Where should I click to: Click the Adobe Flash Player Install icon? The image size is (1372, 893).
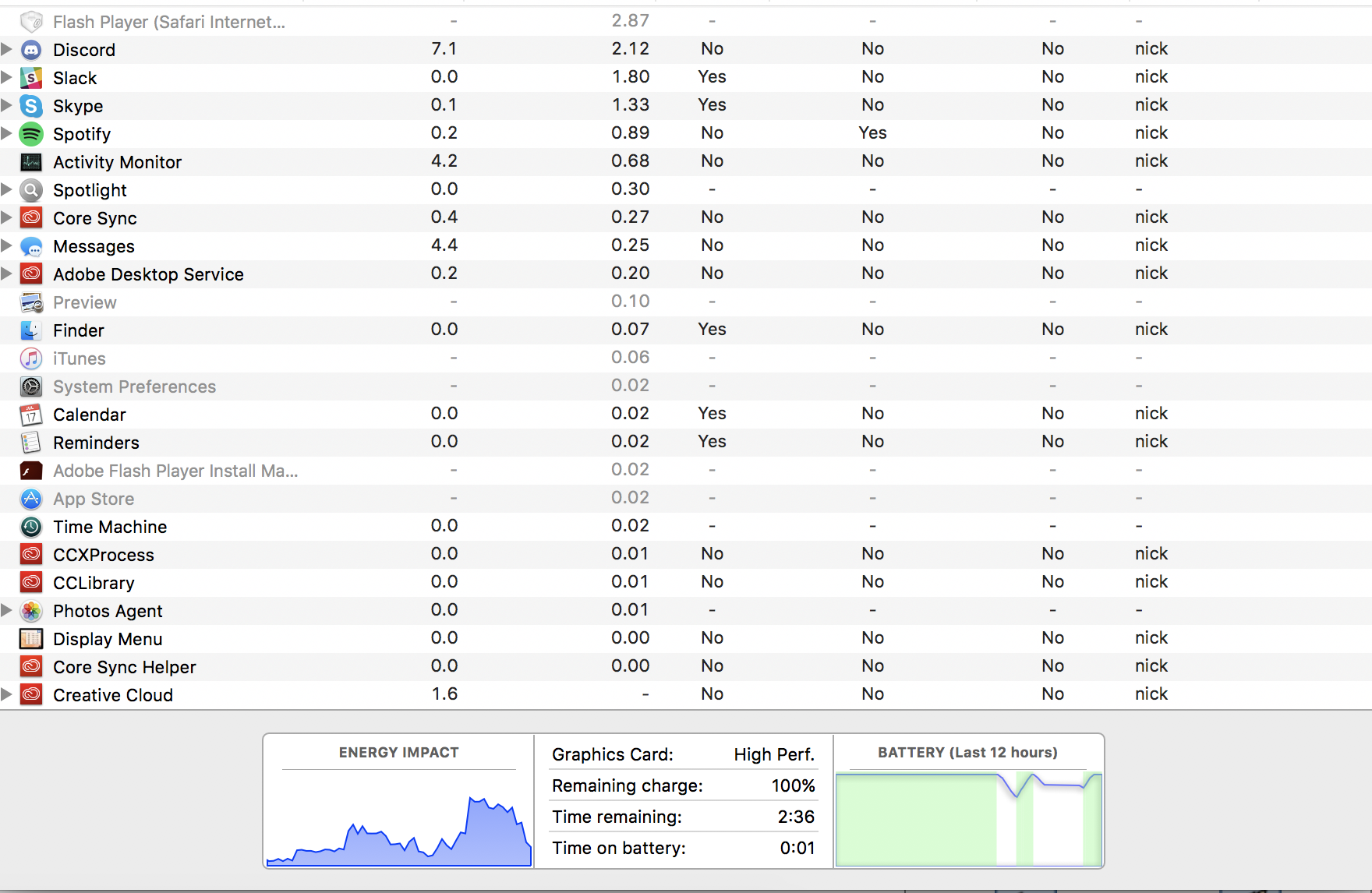31,471
